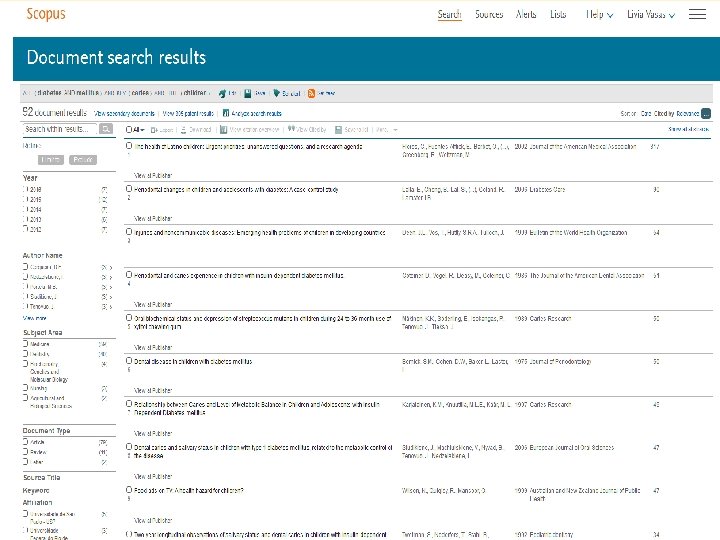Expand the Source Title filter section

[42, 478]
